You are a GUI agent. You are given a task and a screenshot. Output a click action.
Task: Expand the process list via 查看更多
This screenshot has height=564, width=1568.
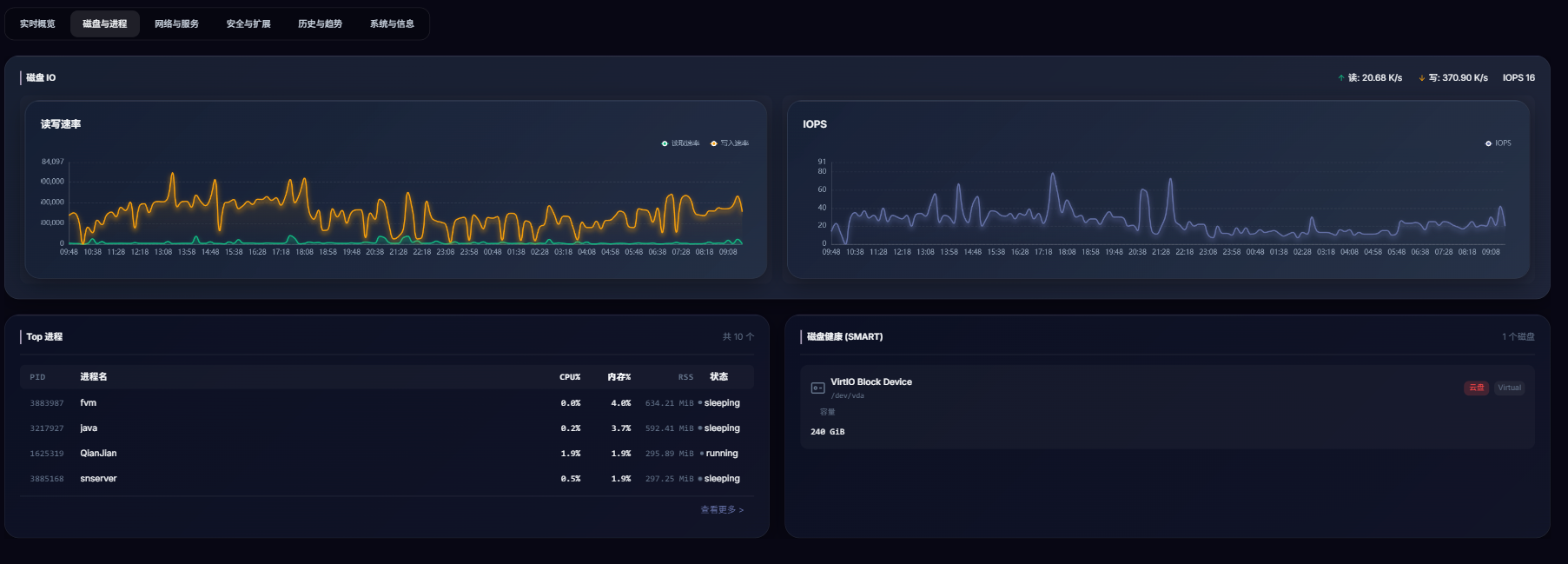(x=722, y=510)
